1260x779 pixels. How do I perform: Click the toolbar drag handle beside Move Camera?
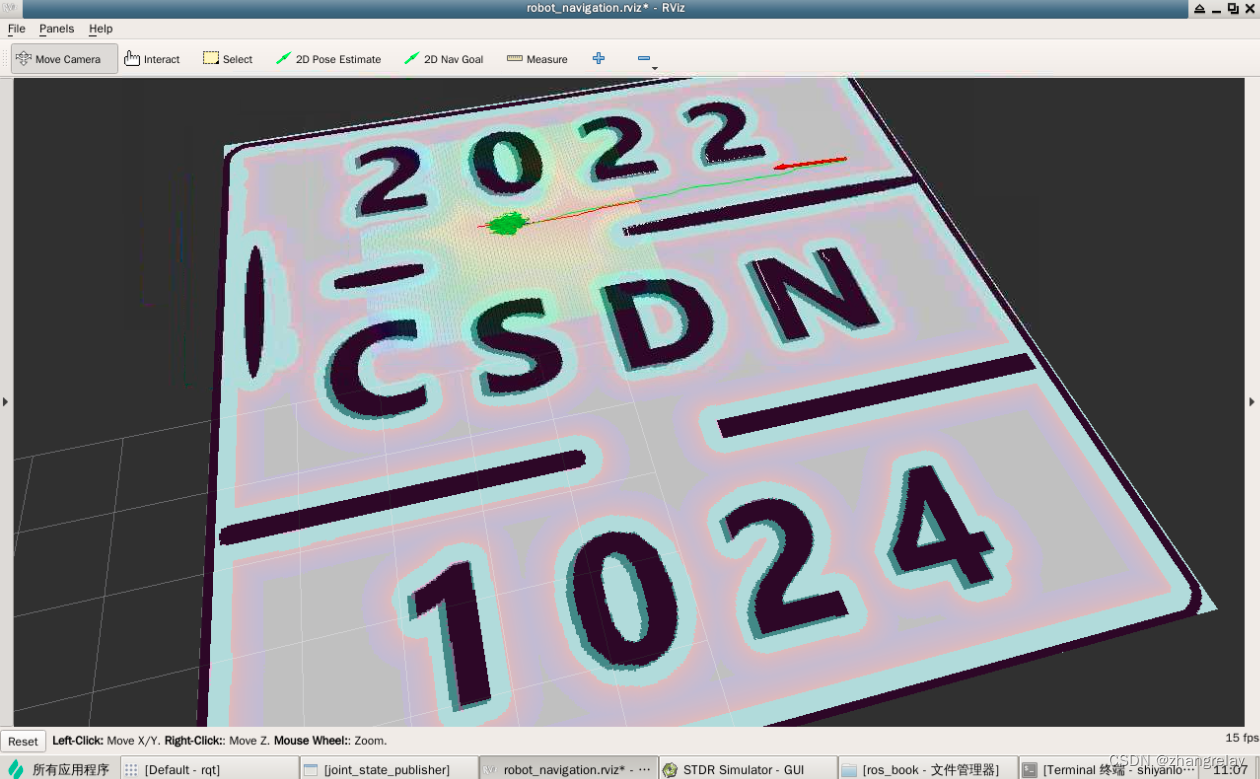tap(6, 59)
